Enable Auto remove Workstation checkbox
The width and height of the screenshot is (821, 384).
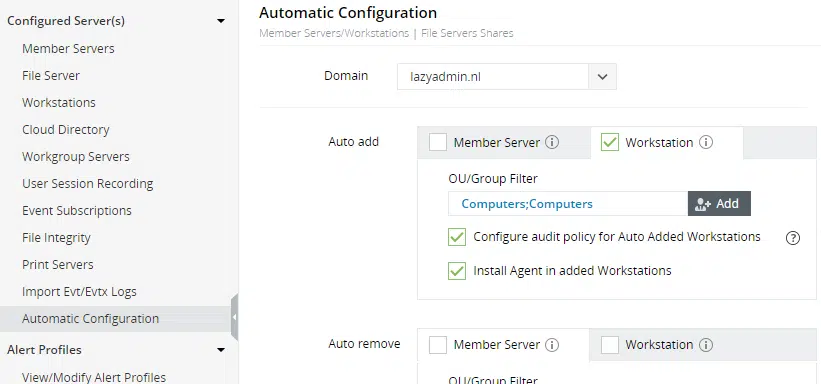pyautogui.click(x=609, y=345)
